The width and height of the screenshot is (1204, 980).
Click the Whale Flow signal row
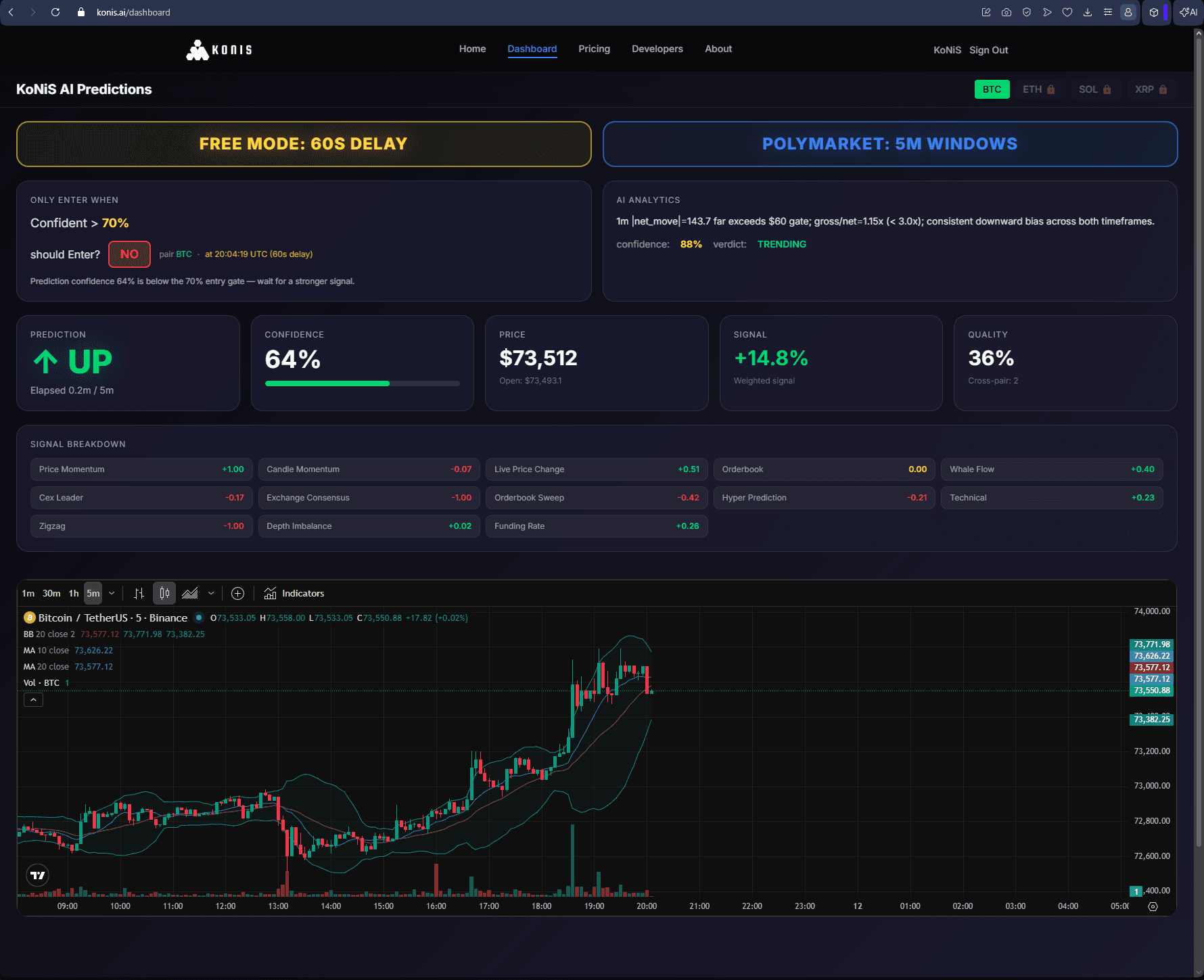click(x=1052, y=469)
